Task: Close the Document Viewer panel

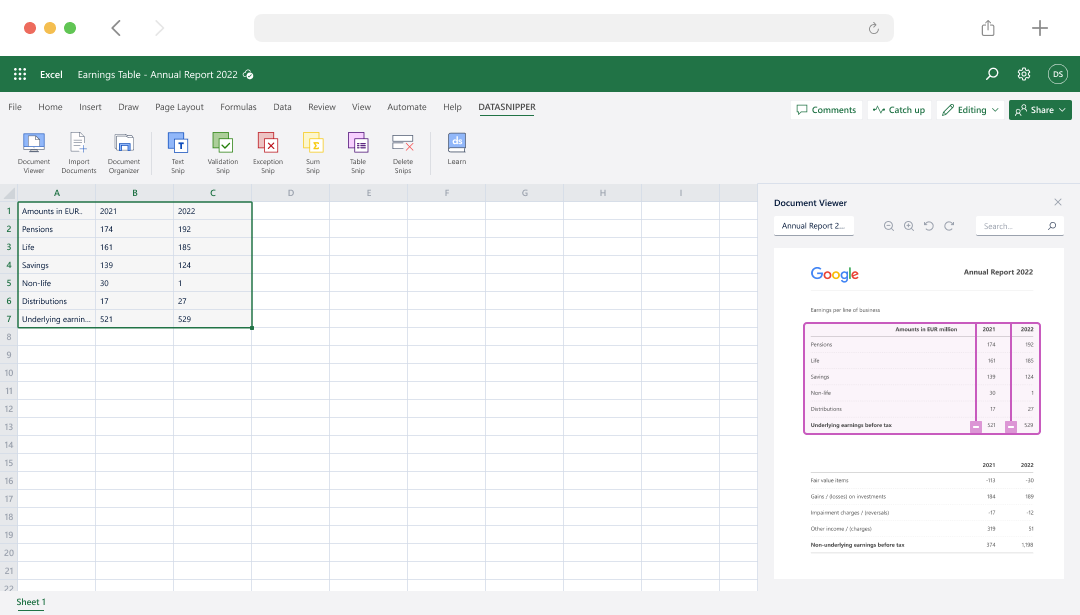Action: [x=1058, y=202]
